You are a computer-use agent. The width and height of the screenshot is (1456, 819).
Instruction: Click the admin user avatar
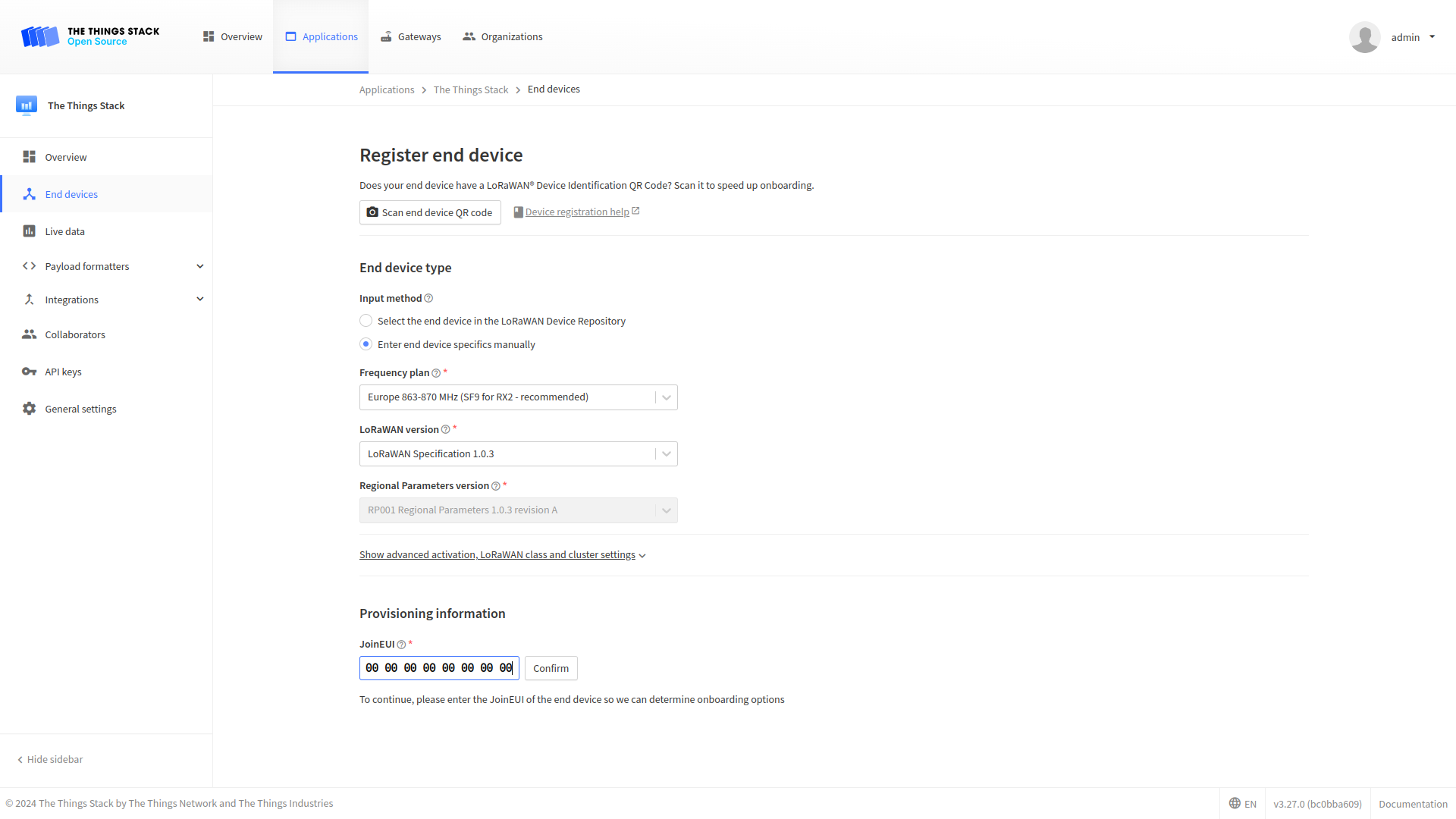coord(1364,37)
